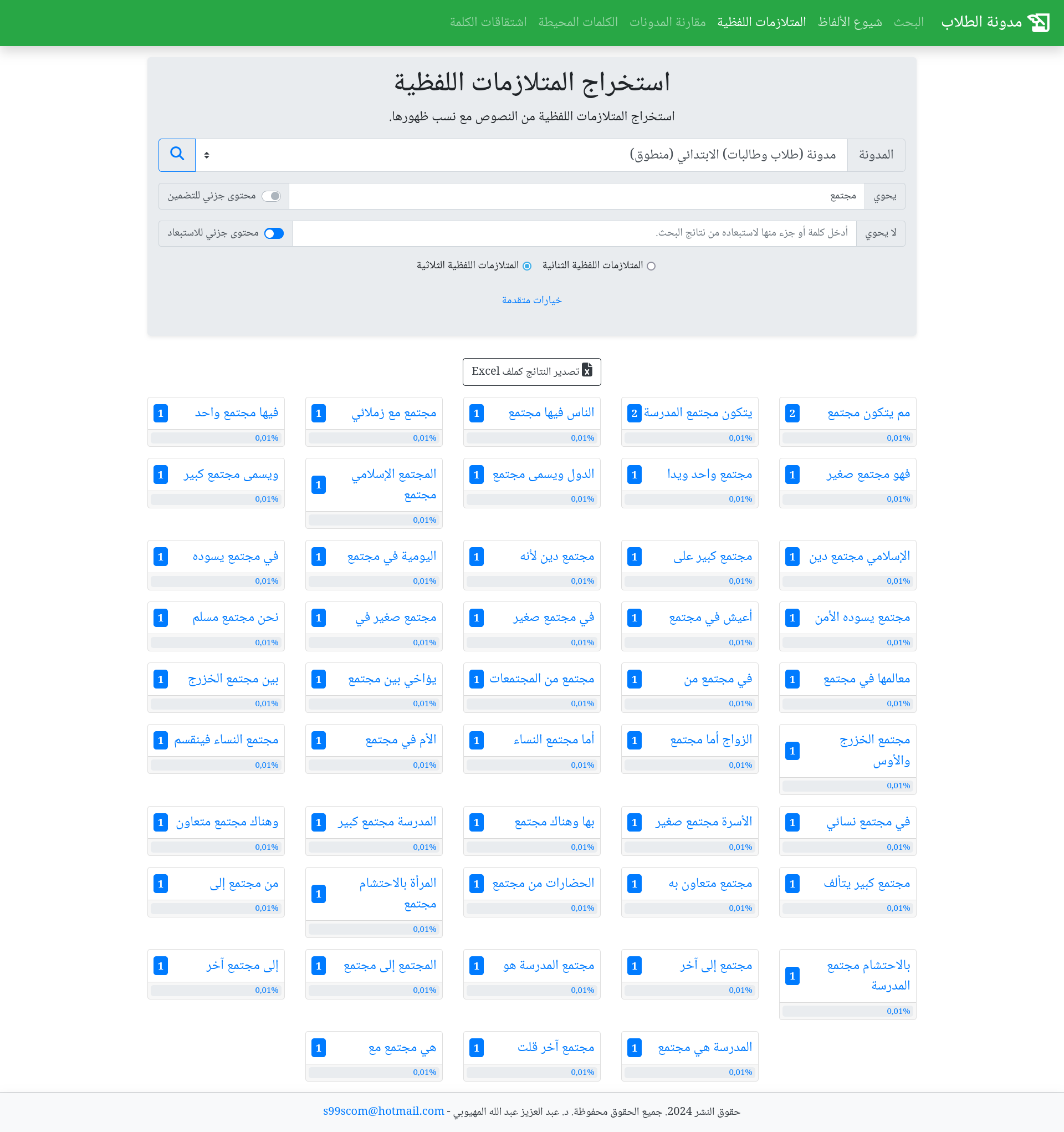Open collocation بين مجتمع الخزرج

[233, 679]
